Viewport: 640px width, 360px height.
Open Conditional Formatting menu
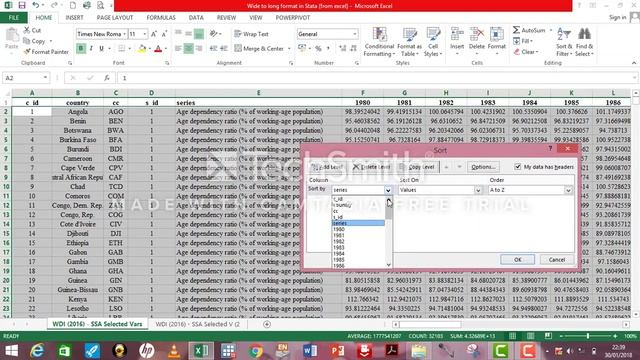click(x=379, y=42)
